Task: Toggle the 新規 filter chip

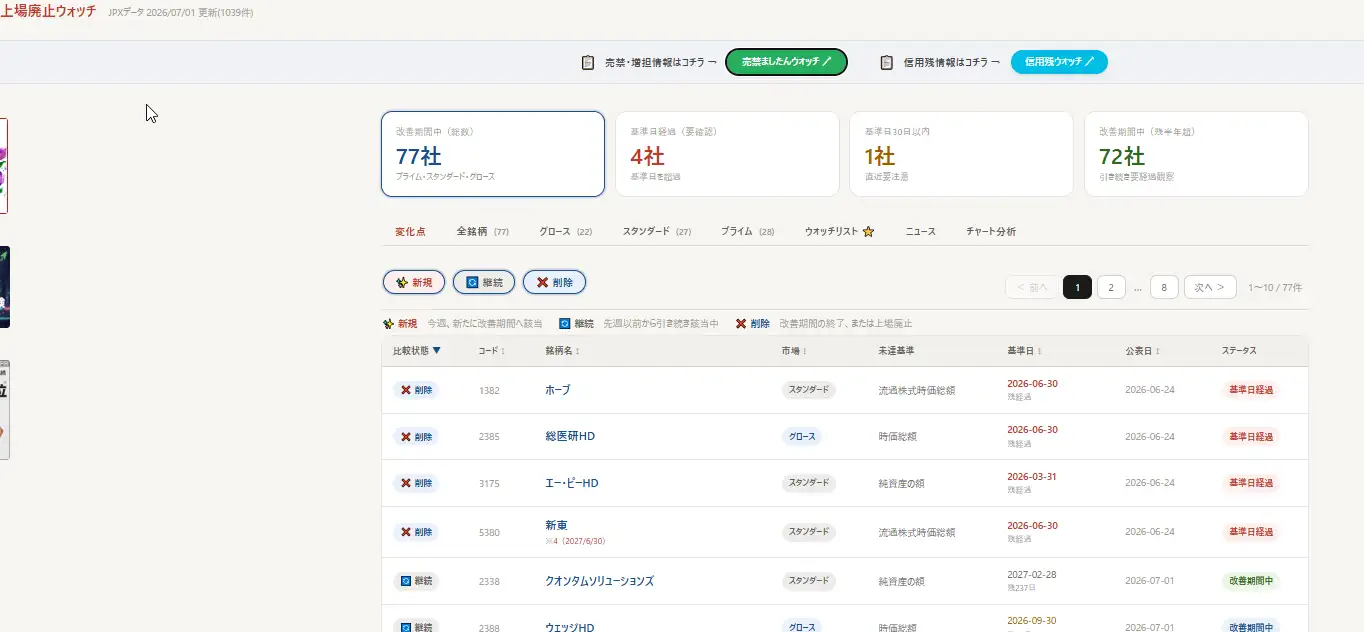Action: pos(414,282)
